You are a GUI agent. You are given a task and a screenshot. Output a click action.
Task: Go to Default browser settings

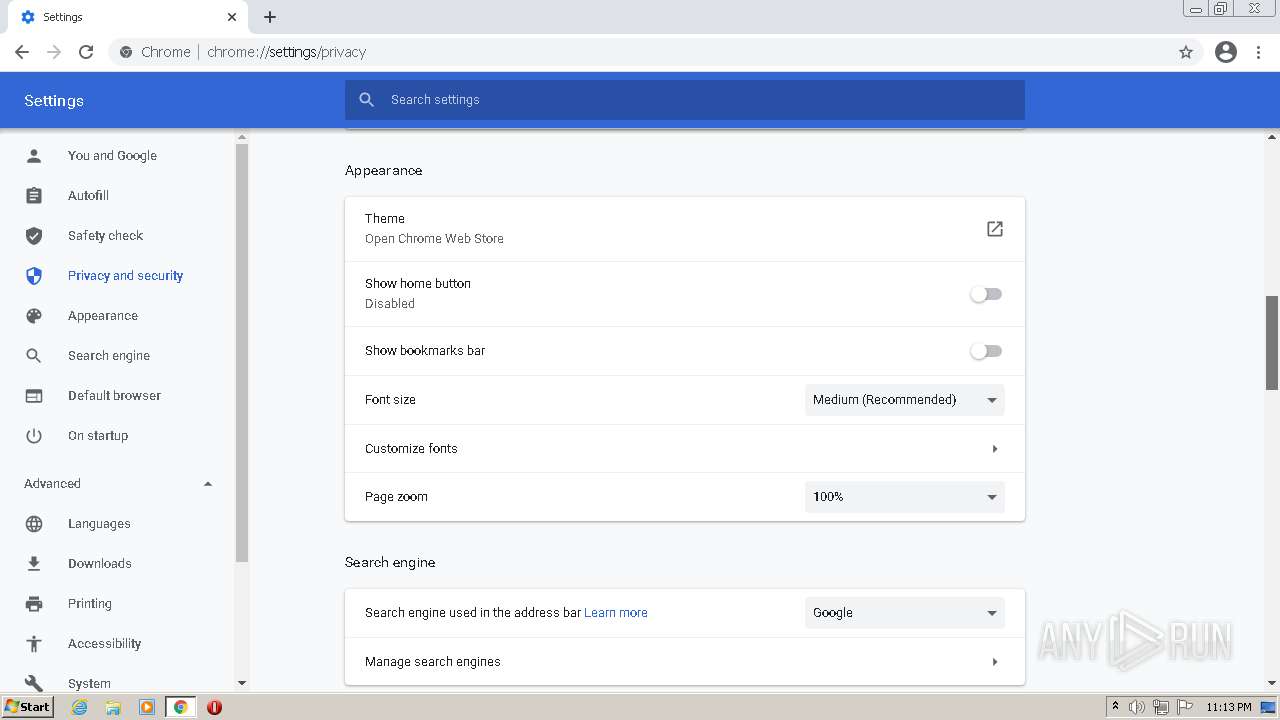[x=114, y=396]
